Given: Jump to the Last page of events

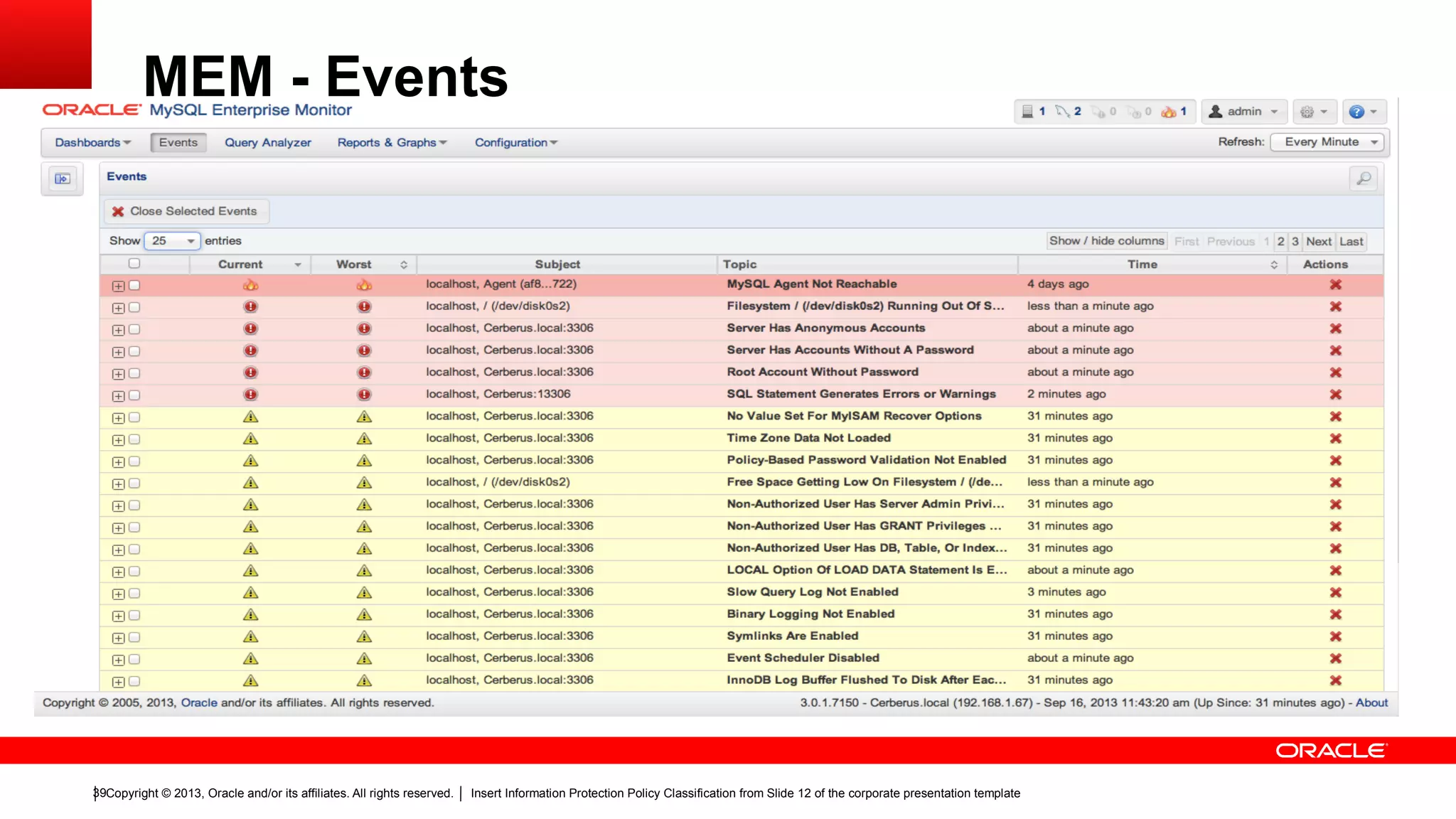Looking at the screenshot, I should pos(1351,242).
